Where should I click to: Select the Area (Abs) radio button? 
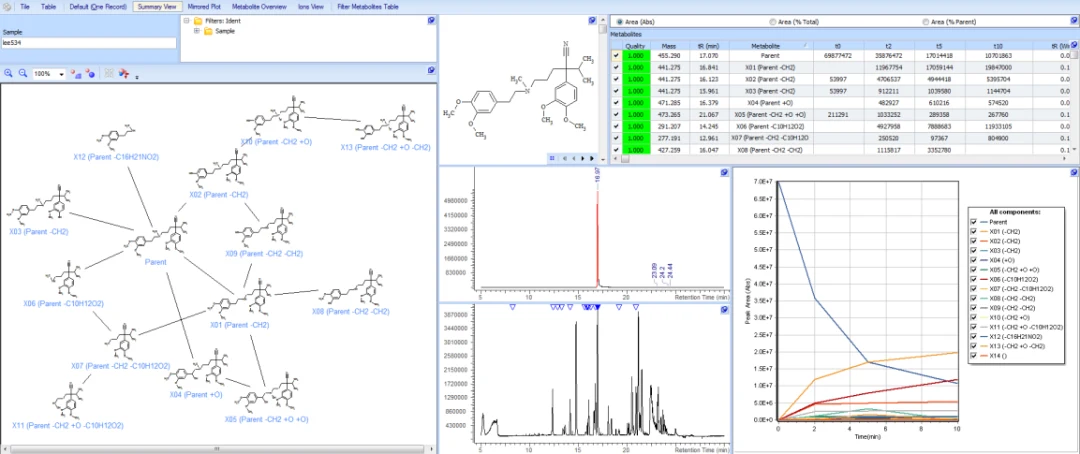(x=620, y=21)
